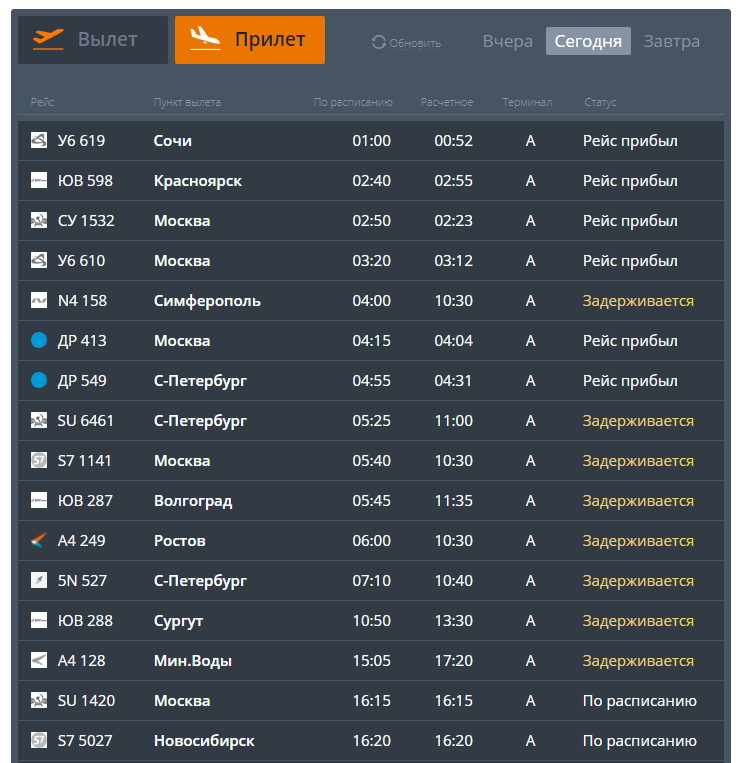The width and height of the screenshot is (742, 763).
Task: Select the Прилет arrivals tab
Action: pyautogui.click(x=250, y=40)
